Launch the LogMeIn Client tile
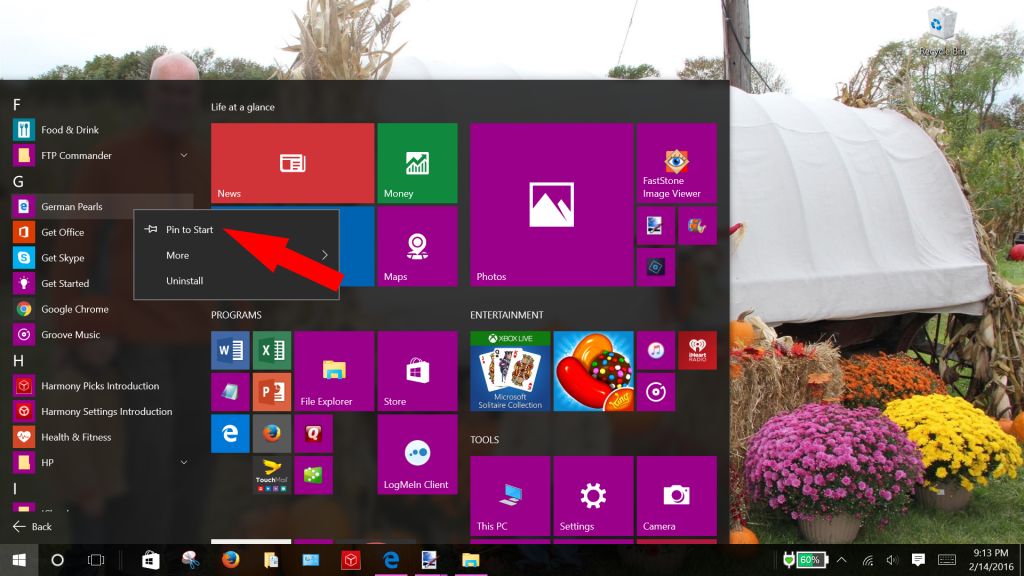 417,454
